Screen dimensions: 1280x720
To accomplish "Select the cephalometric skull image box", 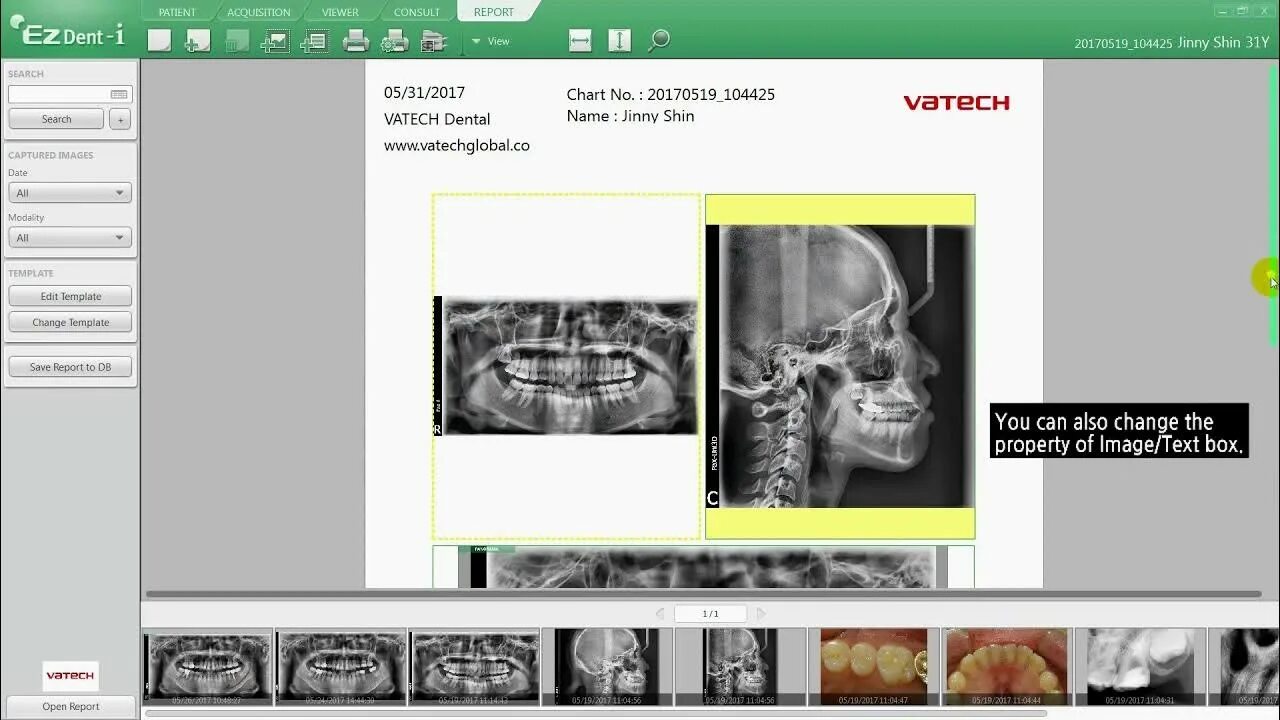I will point(840,366).
